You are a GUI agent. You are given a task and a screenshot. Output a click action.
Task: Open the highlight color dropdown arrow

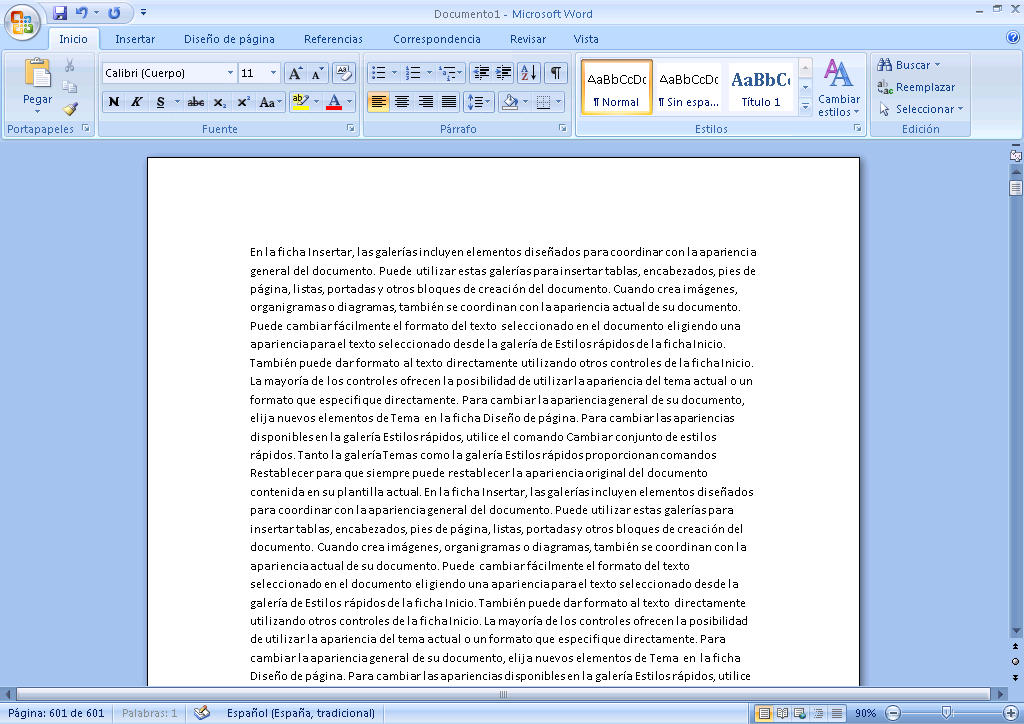(x=317, y=102)
